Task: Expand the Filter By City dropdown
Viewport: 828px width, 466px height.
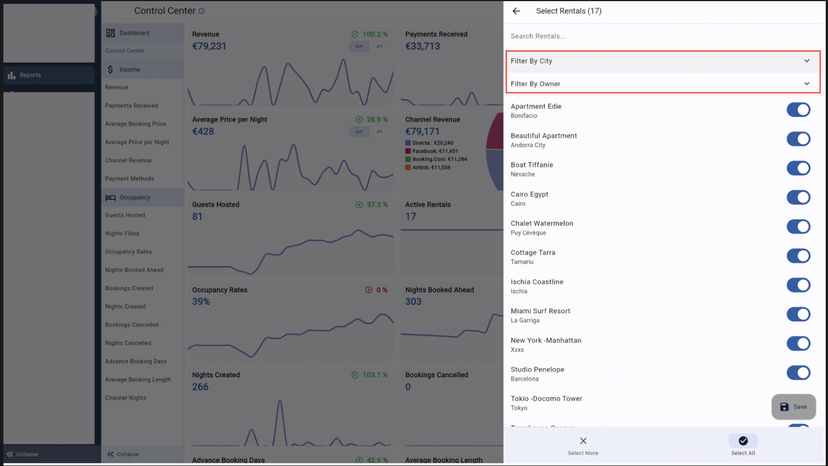Action: (x=662, y=61)
